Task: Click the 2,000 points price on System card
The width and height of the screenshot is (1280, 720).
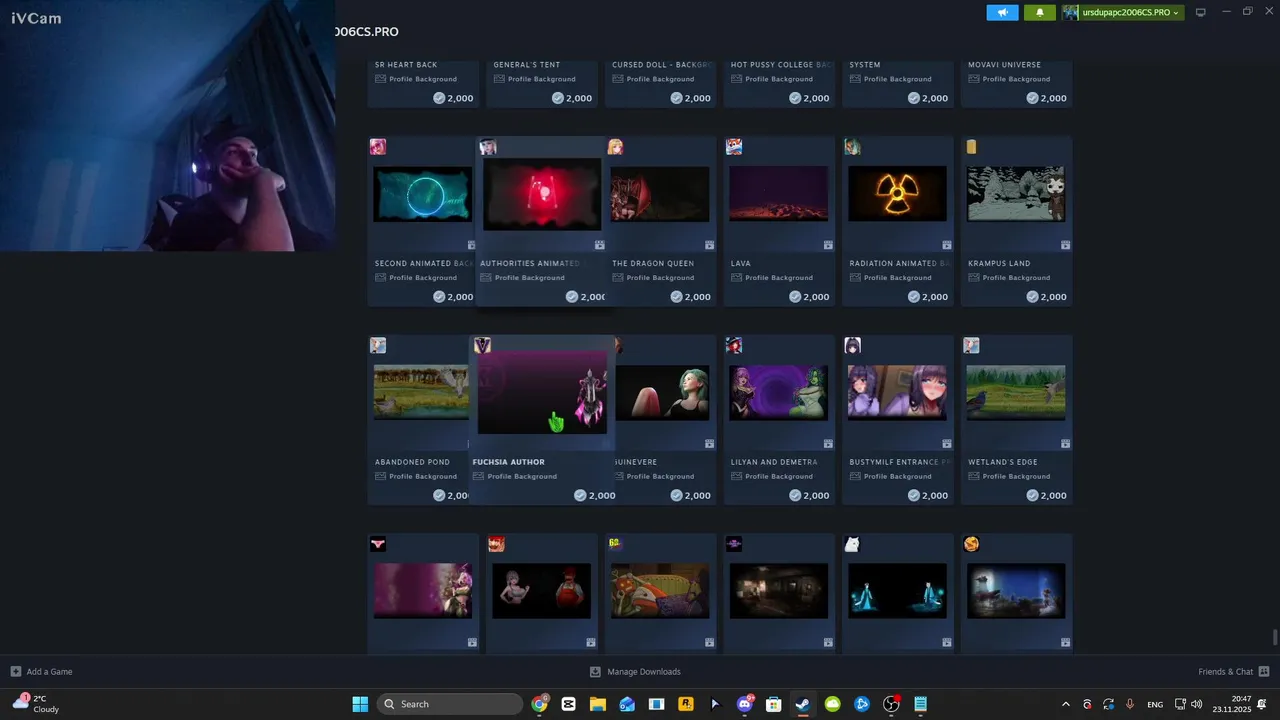Action: coord(927,98)
